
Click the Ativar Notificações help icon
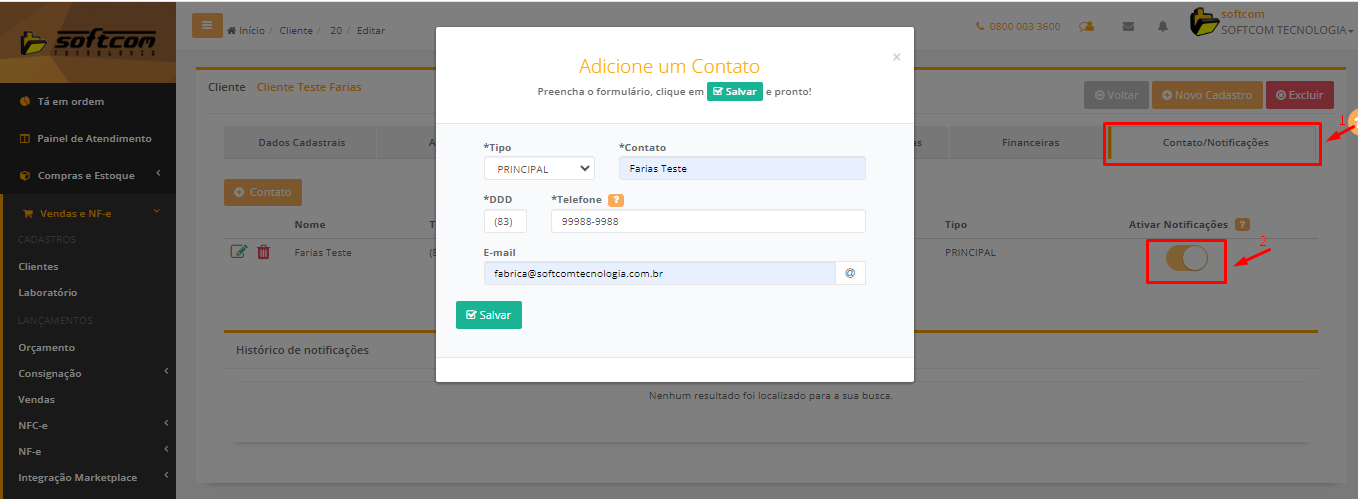(1242, 225)
